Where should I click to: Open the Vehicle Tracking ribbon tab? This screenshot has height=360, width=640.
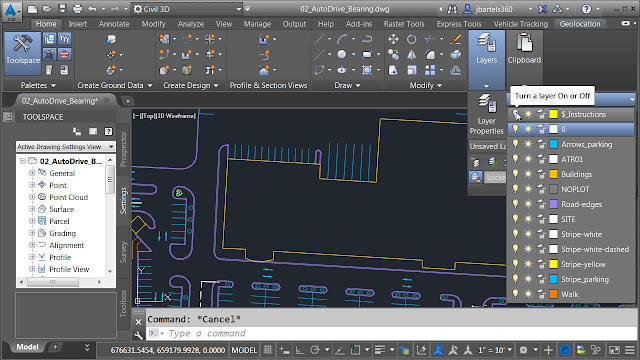(520, 24)
